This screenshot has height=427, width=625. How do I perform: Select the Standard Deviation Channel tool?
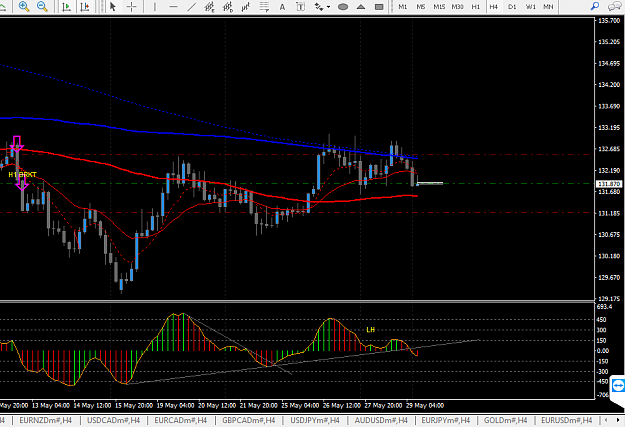(228, 6)
